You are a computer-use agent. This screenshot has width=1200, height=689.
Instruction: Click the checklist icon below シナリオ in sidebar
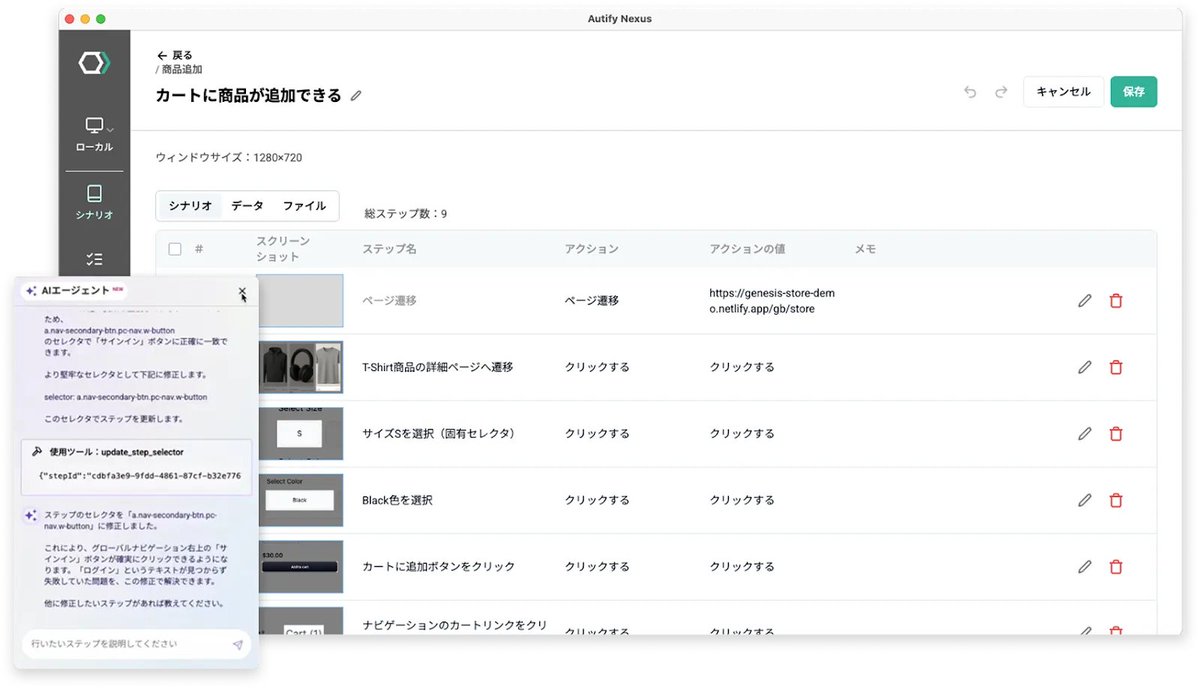94,259
